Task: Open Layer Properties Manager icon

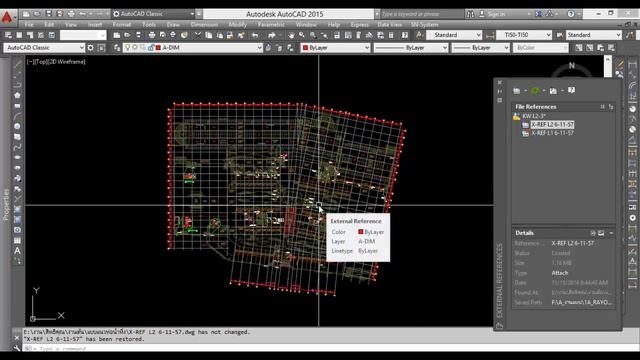Action: (x=117, y=48)
